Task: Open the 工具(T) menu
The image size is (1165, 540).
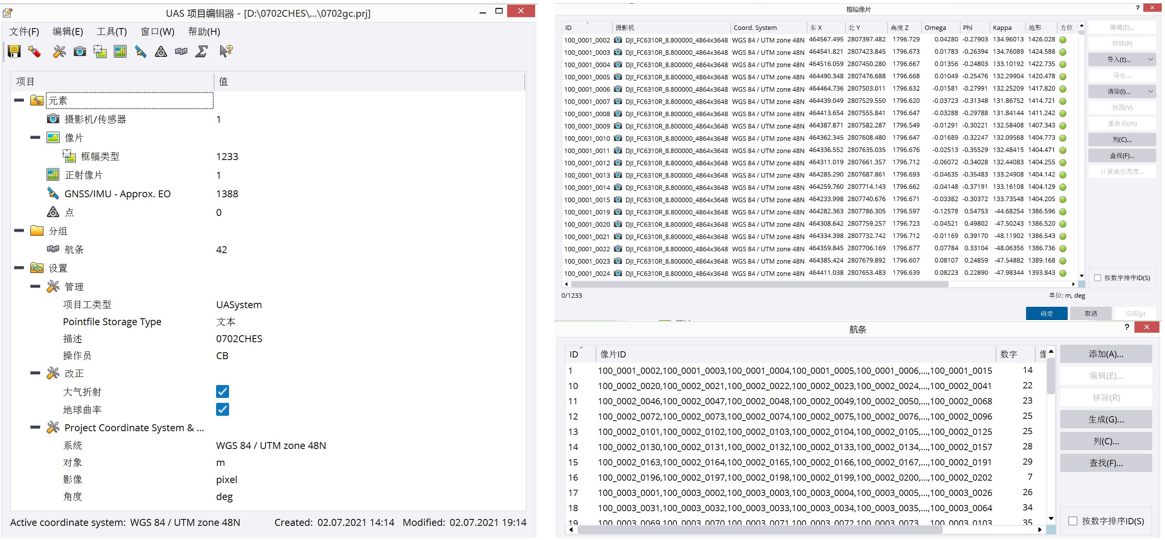Action: point(111,31)
